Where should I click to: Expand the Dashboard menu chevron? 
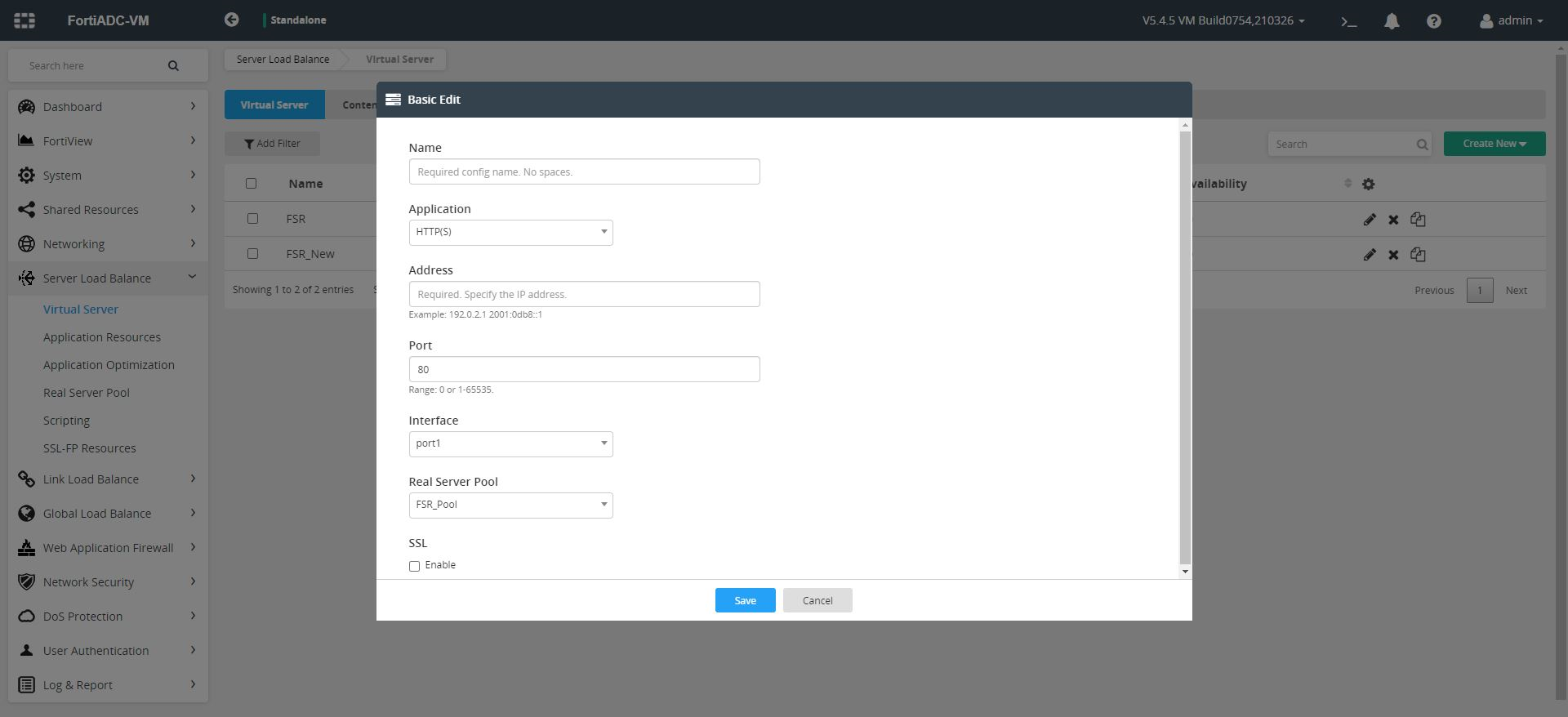point(193,106)
